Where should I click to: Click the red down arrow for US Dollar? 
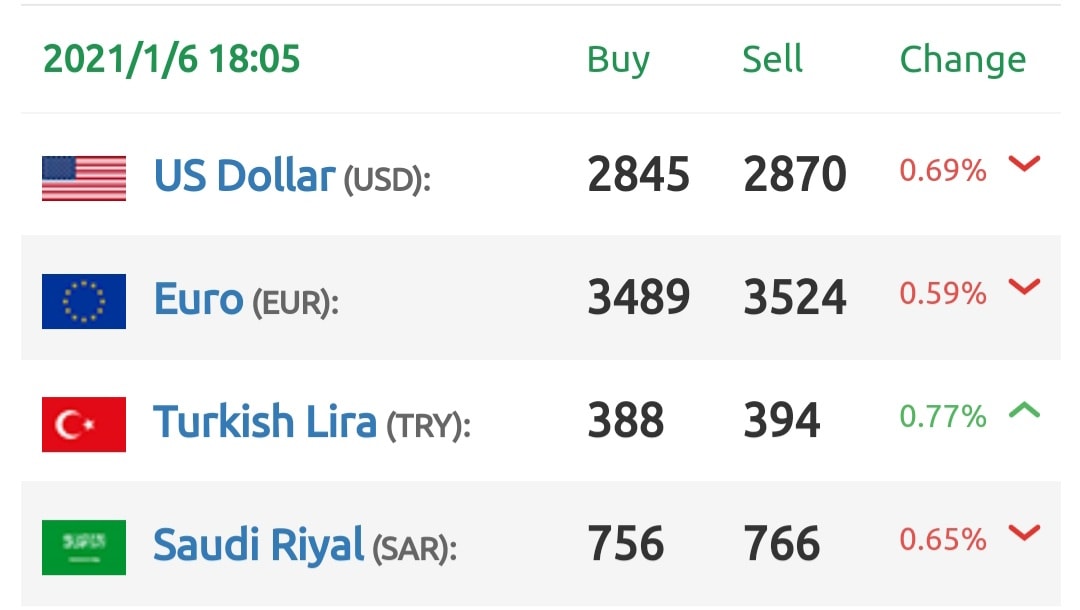pyautogui.click(x=1024, y=164)
